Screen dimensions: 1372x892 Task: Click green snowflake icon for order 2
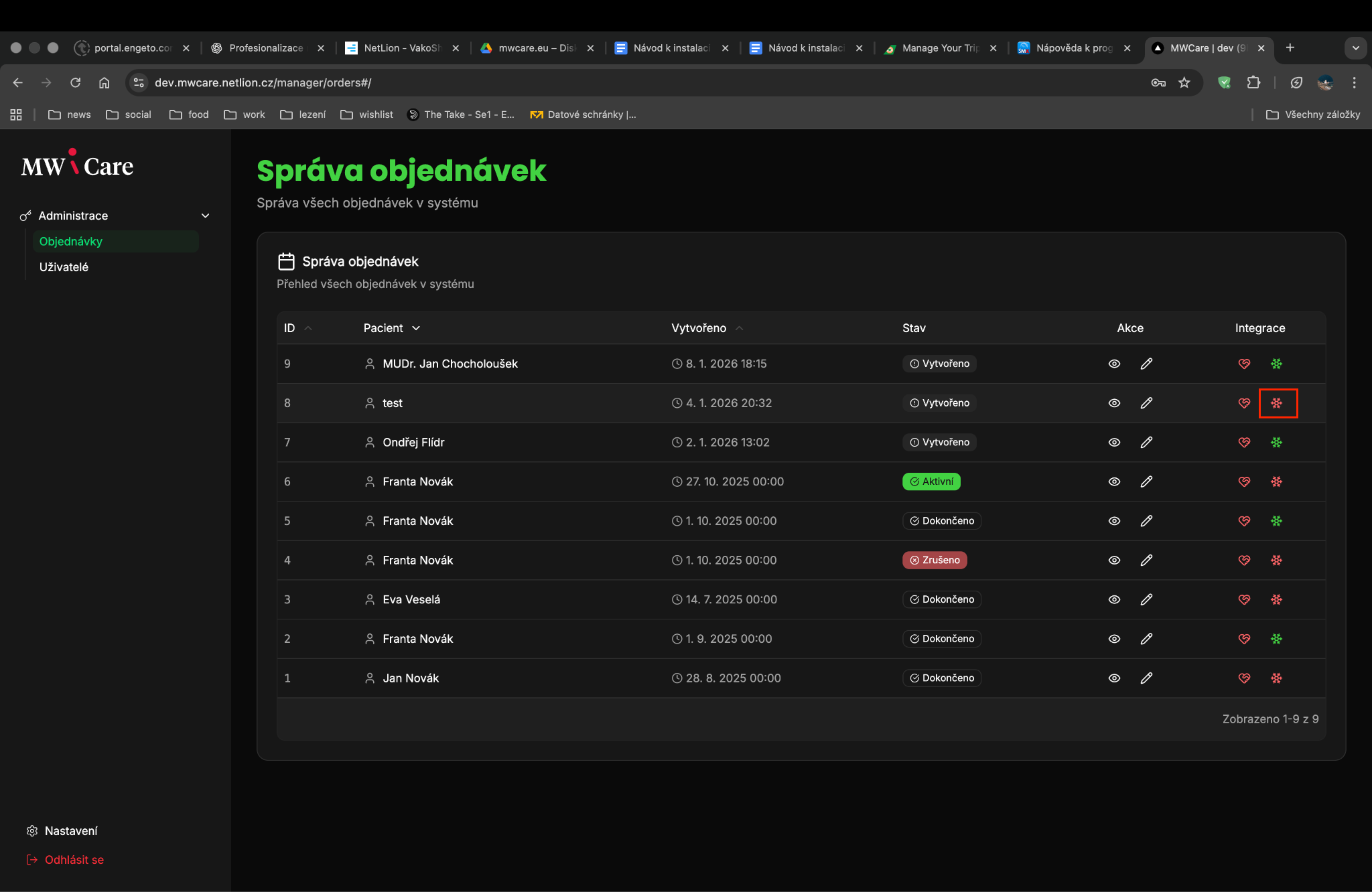1276,639
